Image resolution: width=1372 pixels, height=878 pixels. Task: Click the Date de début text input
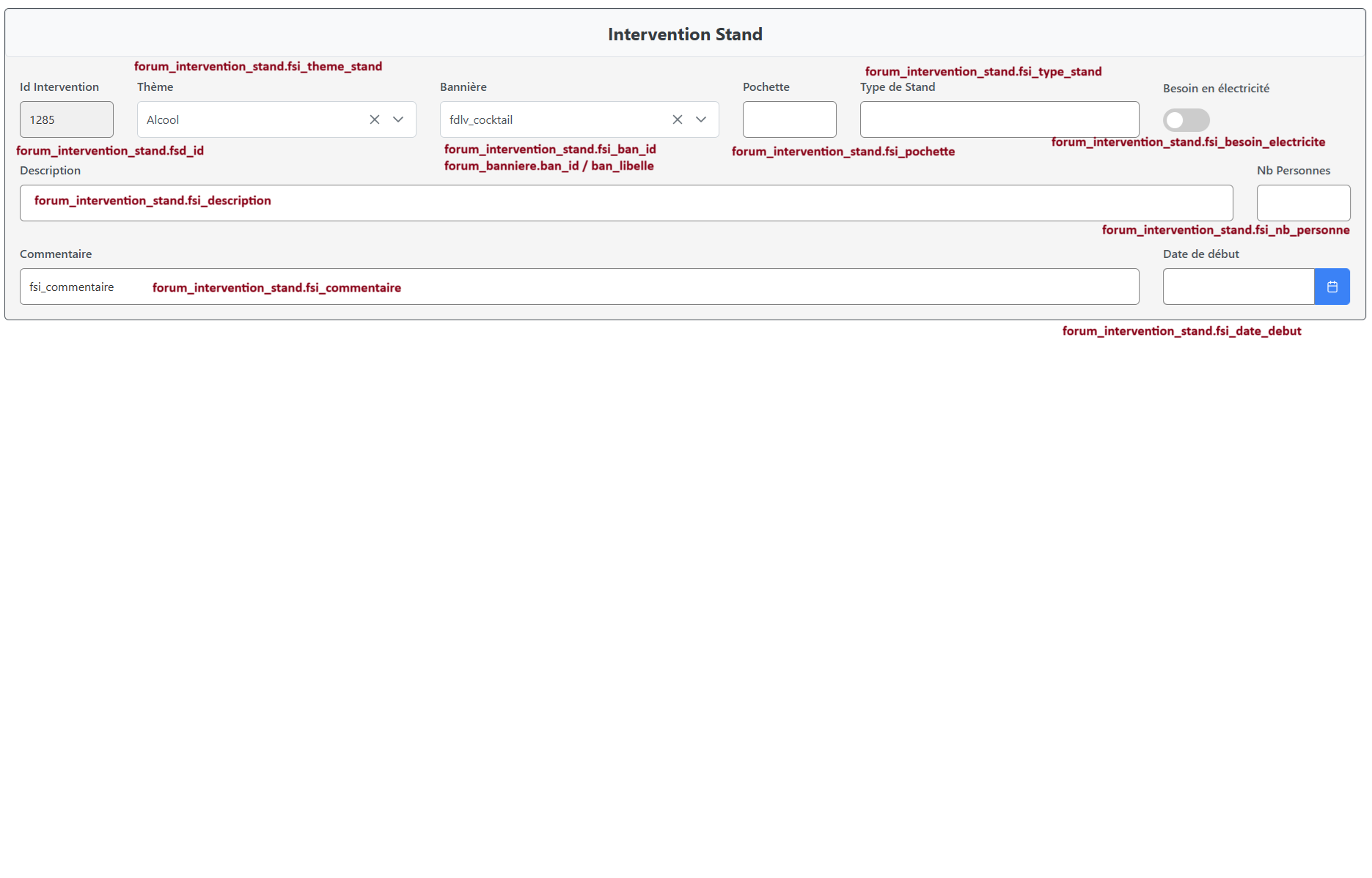(1238, 287)
